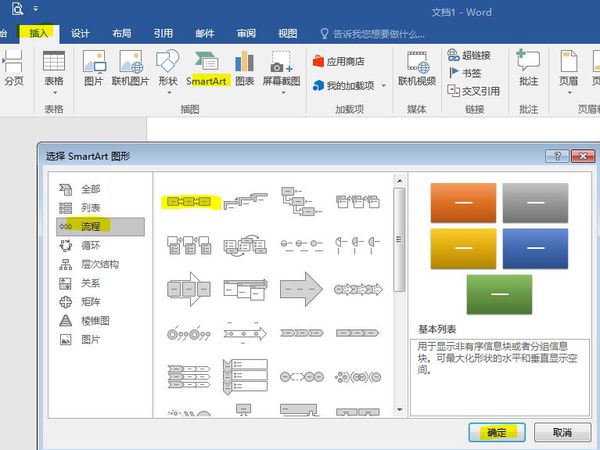600x450 pixels.
Task: Select the Picture (图片) SmartArt category
Action: tap(100, 339)
